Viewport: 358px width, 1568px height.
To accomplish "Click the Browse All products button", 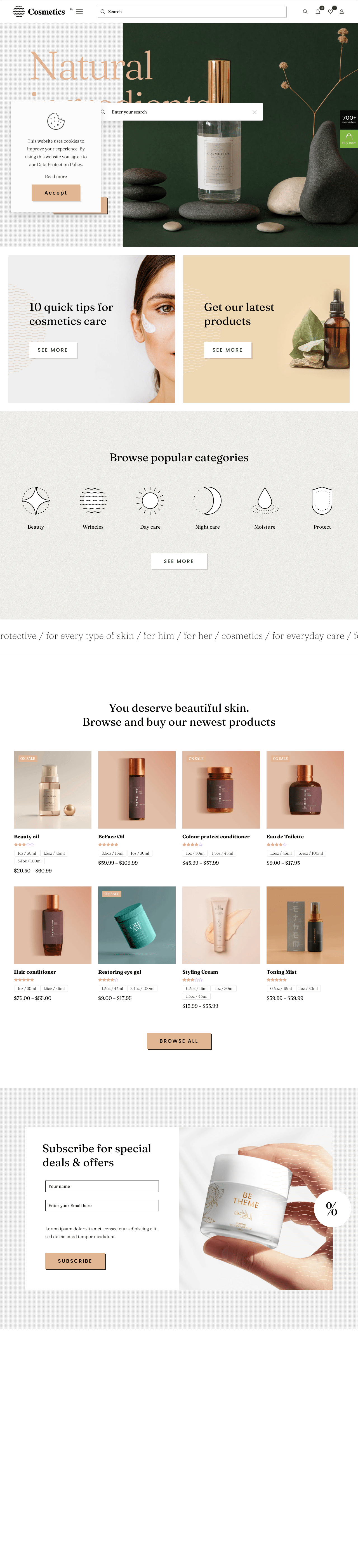I will 179,1041.
